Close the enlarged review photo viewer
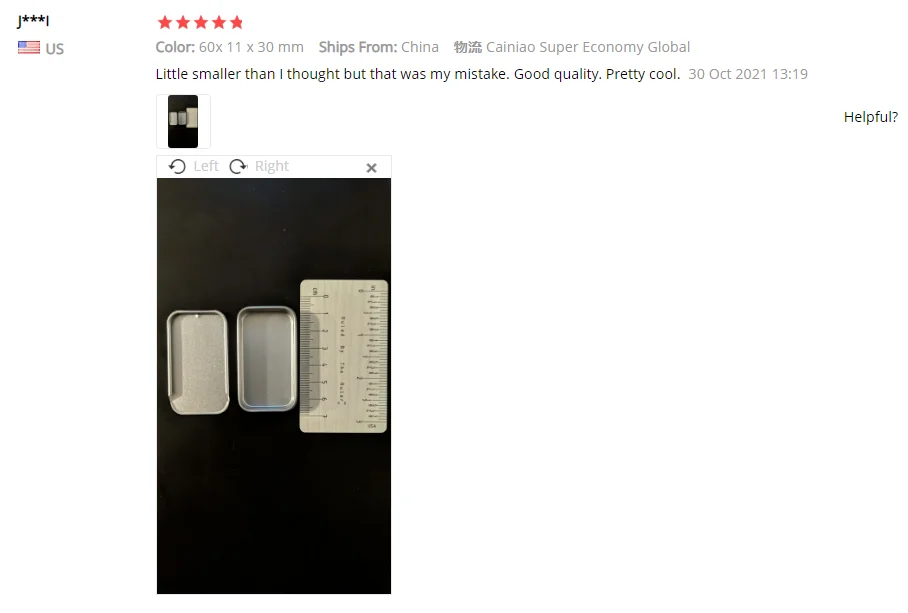 (x=372, y=168)
